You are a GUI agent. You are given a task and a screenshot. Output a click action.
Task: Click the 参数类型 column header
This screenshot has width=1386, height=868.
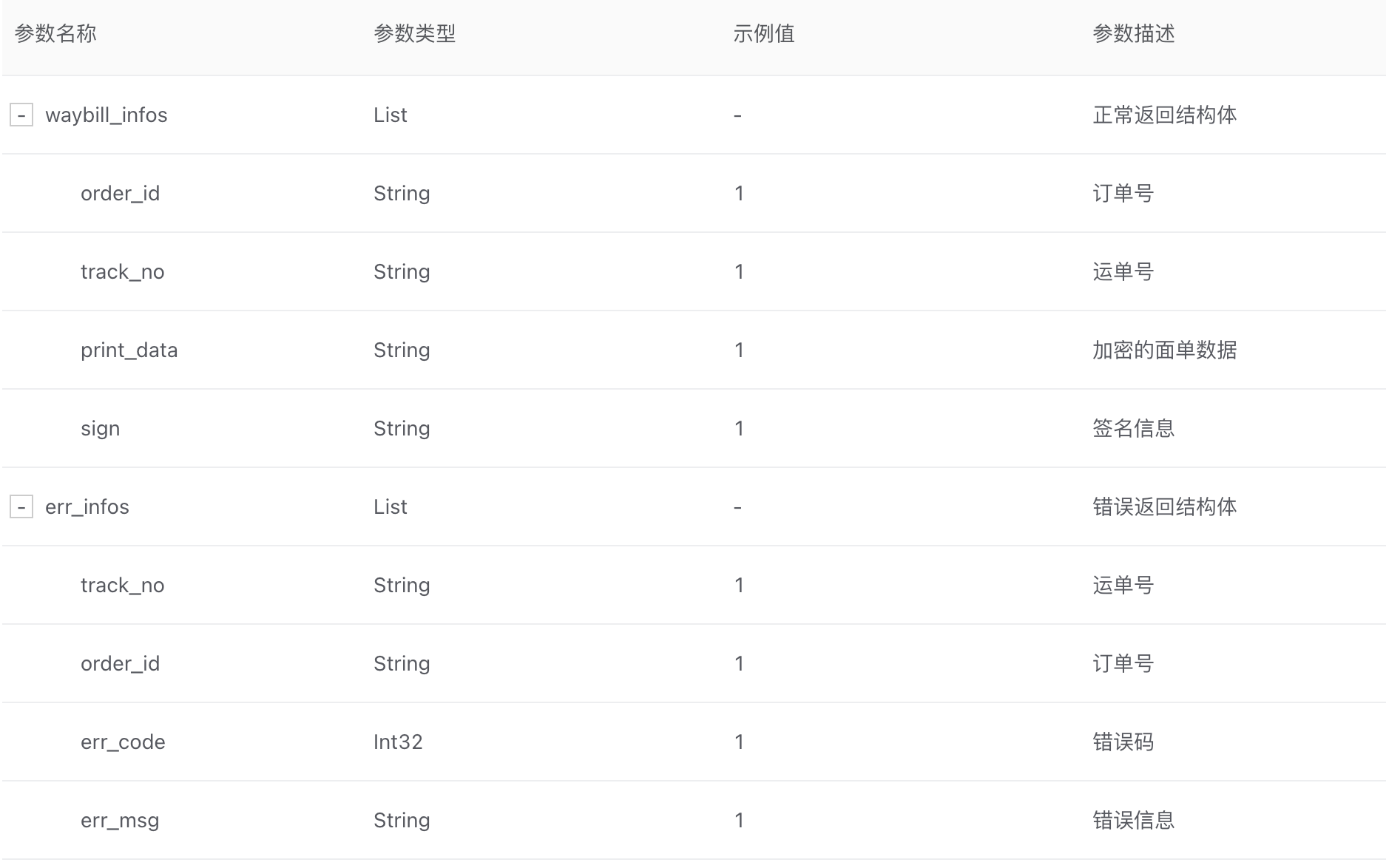415,34
